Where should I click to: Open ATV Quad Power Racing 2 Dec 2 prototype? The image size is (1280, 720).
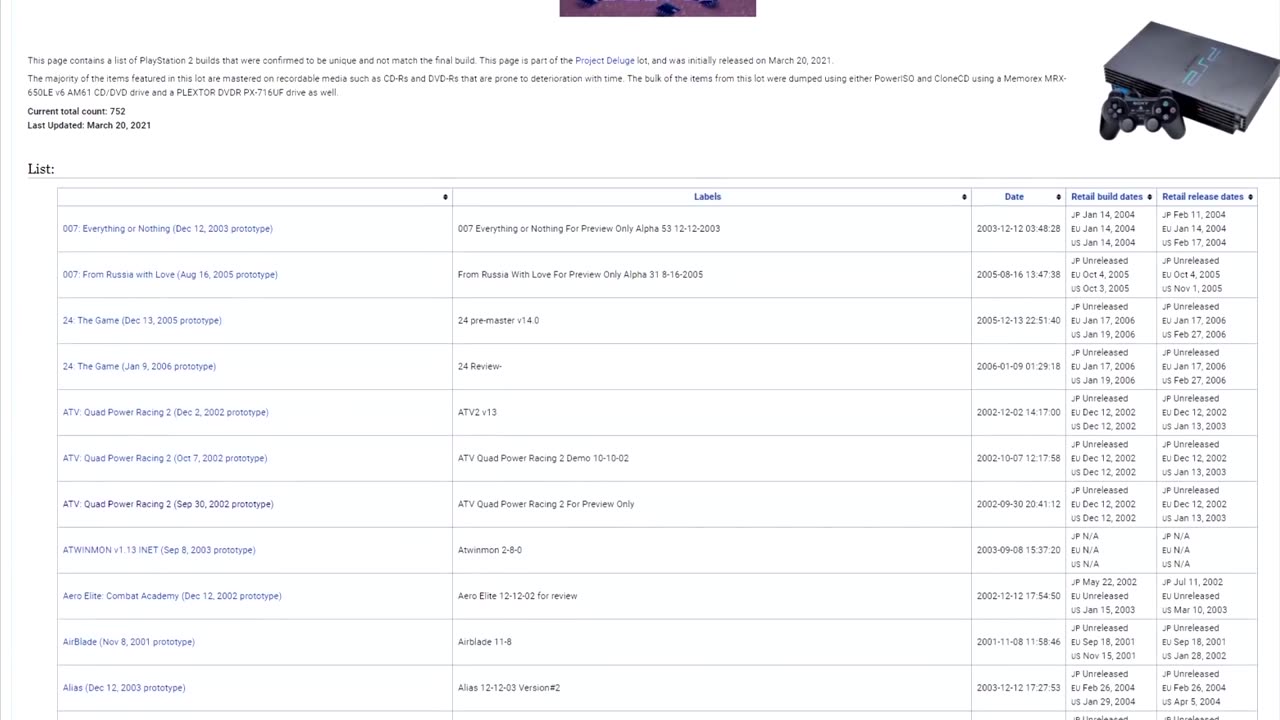coord(165,413)
